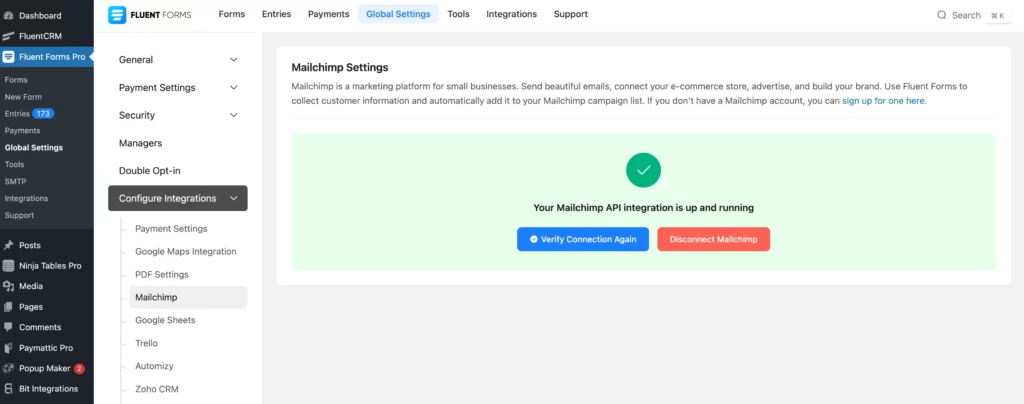Open the Payments top navigation tab
This screenshot has height=404, width=1024.
[328, 14]
